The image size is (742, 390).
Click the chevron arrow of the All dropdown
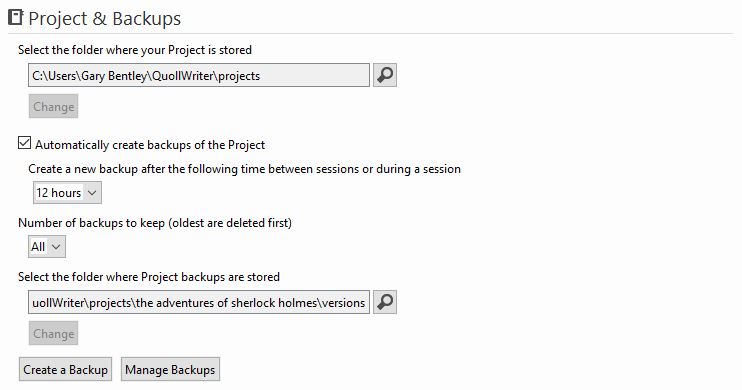[56, 247]
